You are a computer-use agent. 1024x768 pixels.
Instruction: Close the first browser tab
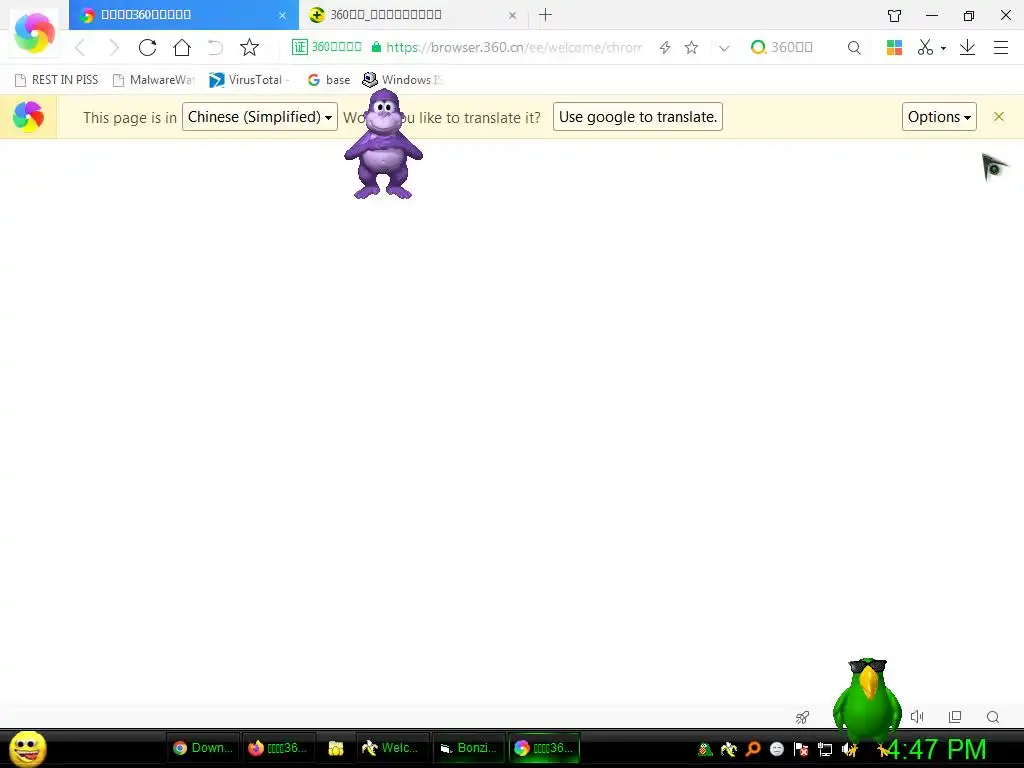coord(282,15)
